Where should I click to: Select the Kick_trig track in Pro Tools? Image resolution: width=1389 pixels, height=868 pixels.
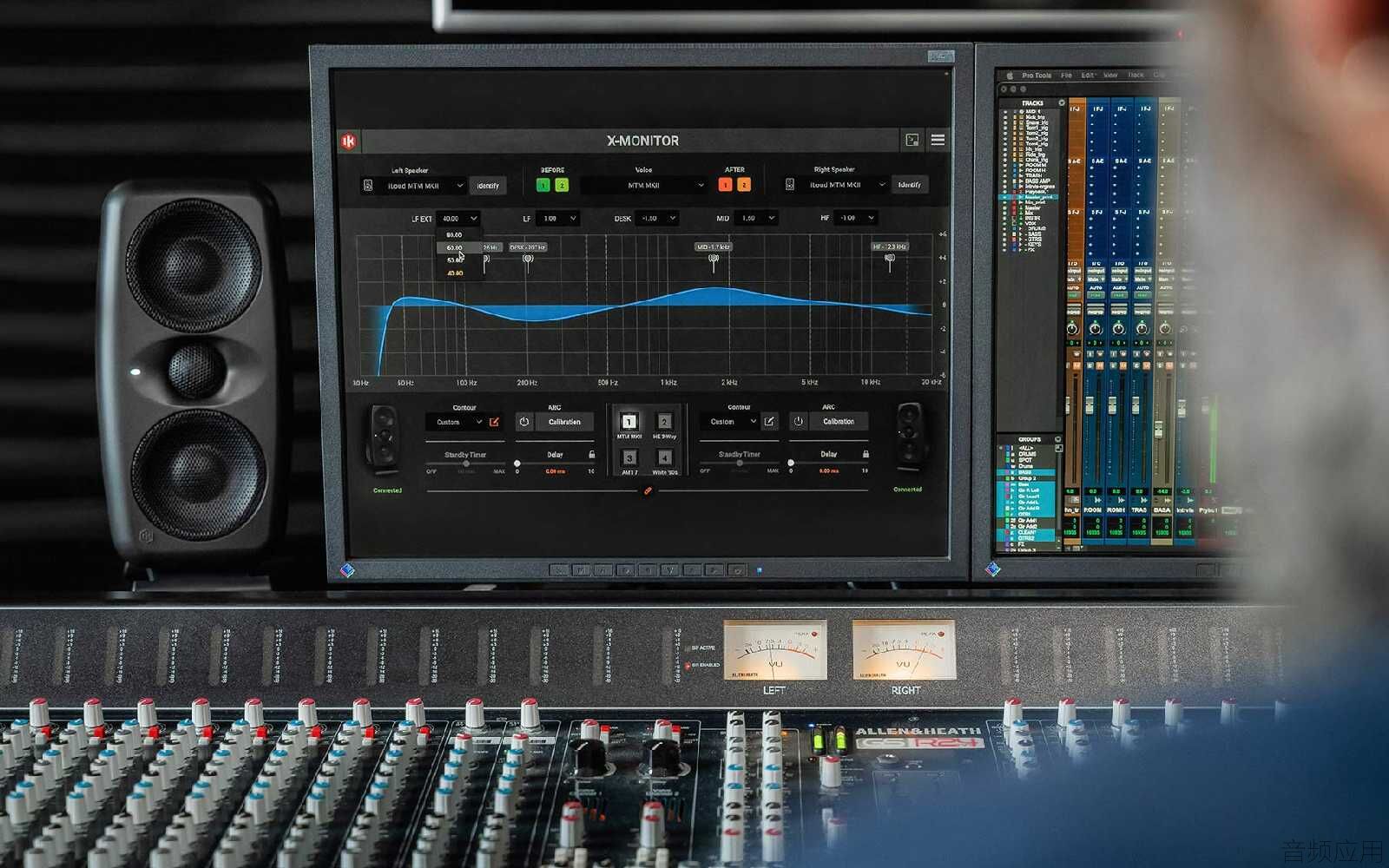click(x=1036, y=117)
